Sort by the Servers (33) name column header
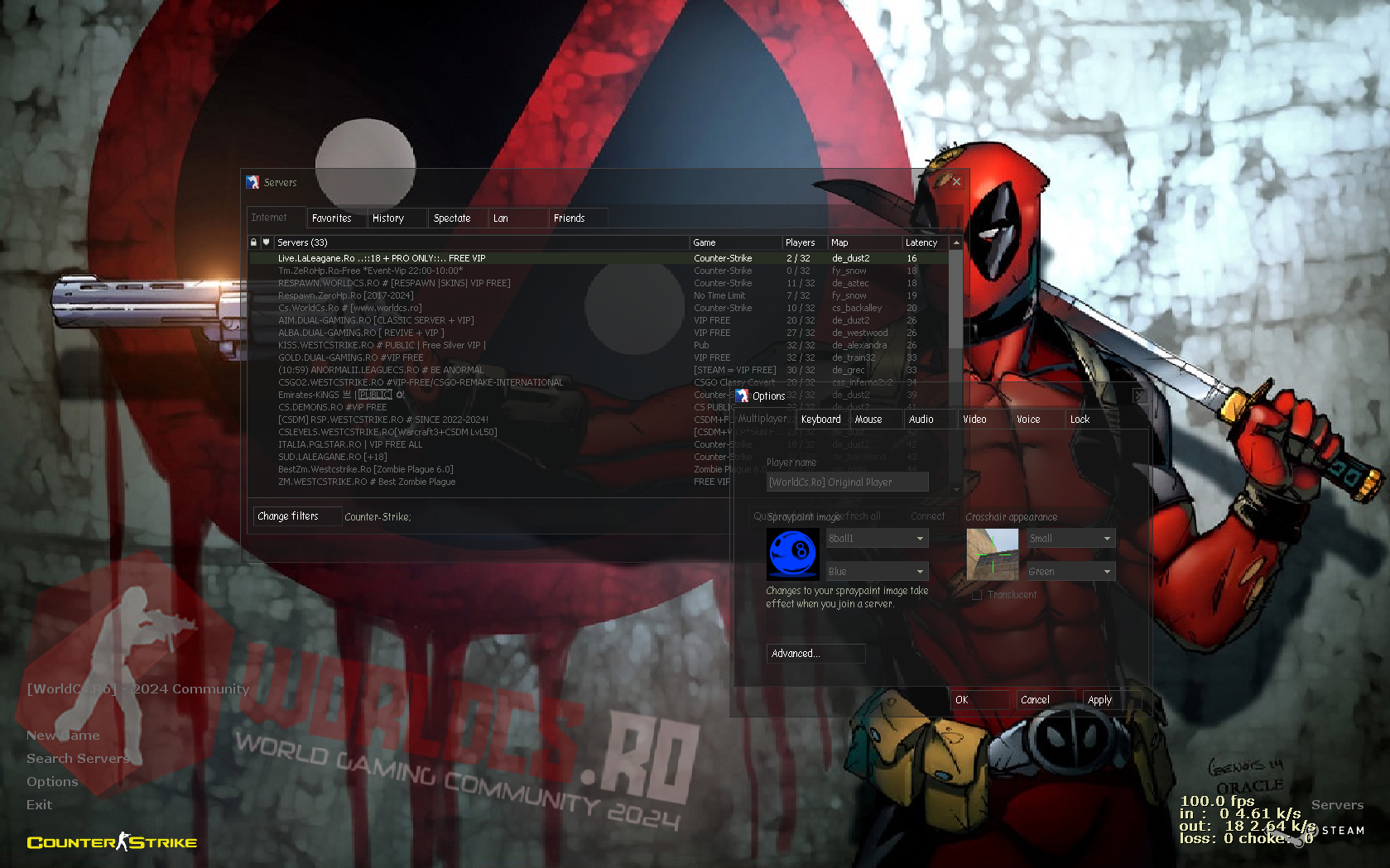This screenshot has width=1390, height=868. (481, 242)
